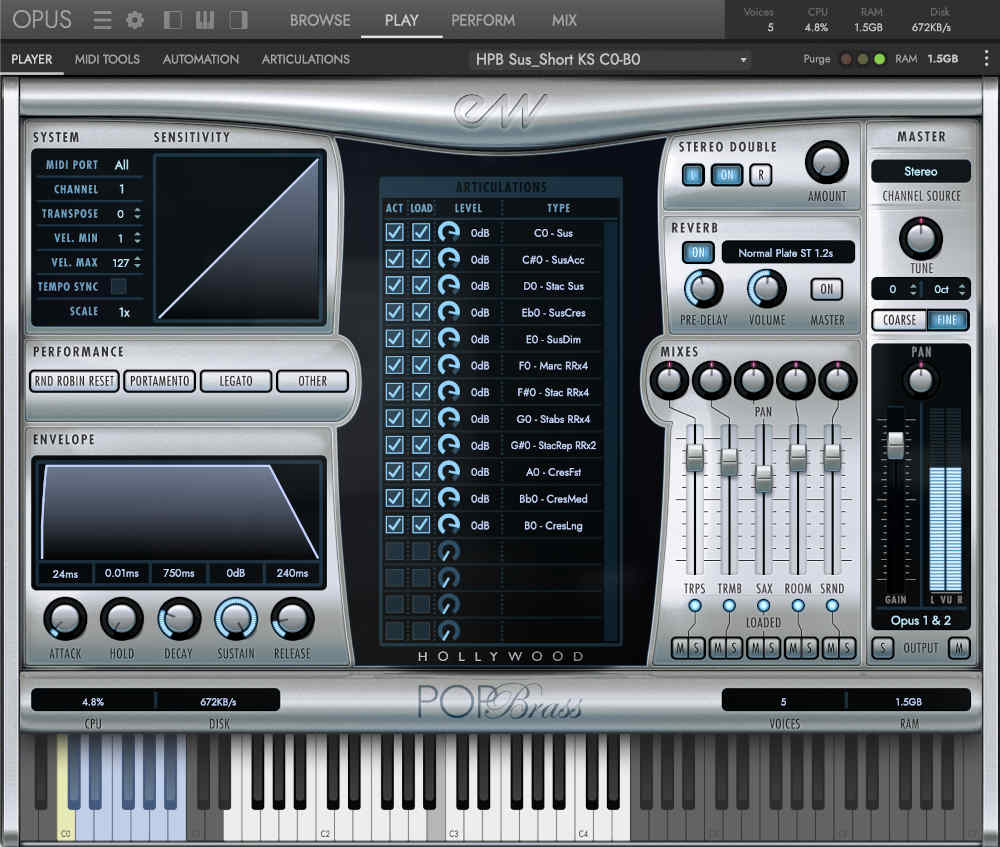Switch to the MIX page
This screenshot has height=847, width=1000.
(x=564, y=20)
